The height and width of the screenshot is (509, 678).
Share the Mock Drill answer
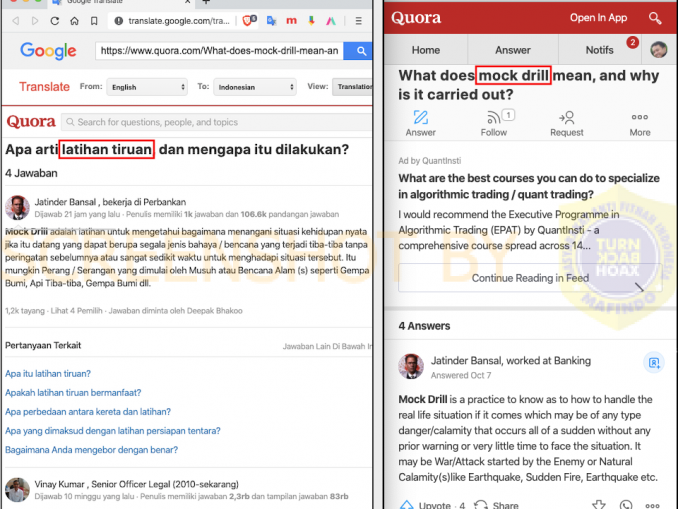click(x=496, y=505)
